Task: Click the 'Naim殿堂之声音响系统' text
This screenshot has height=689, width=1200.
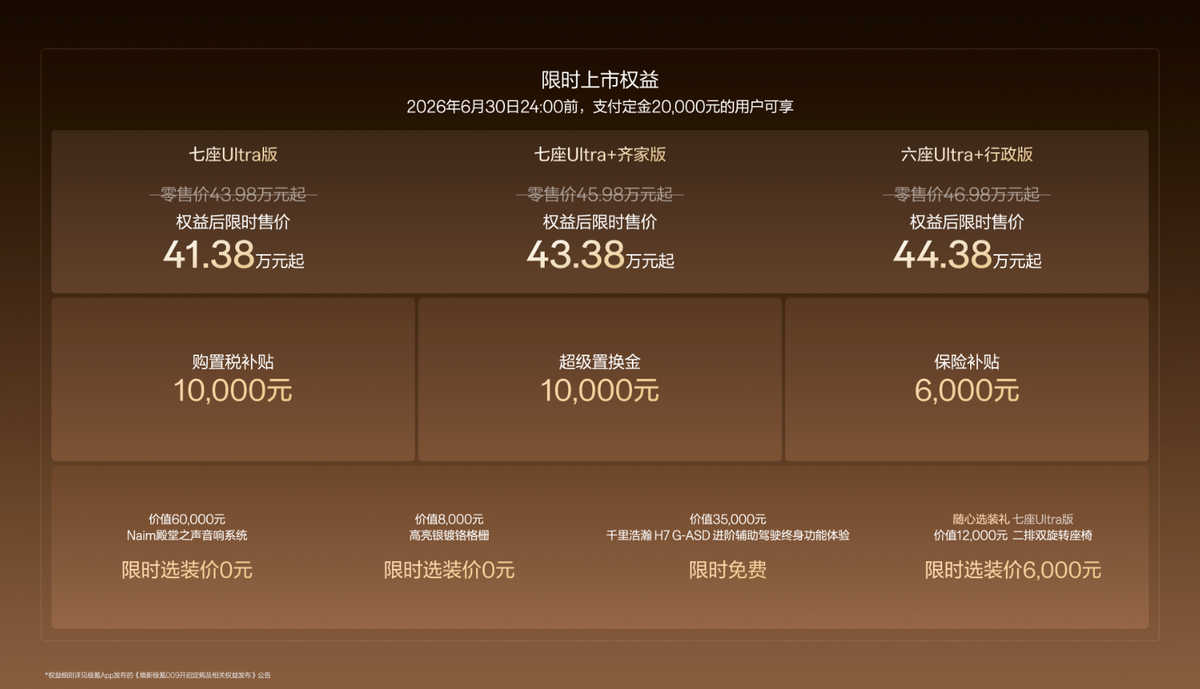Action: [187, 535]
